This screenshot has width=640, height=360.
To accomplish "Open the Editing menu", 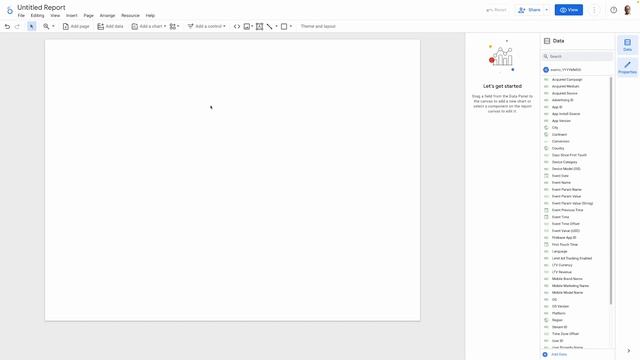I will tap(37, 16).
